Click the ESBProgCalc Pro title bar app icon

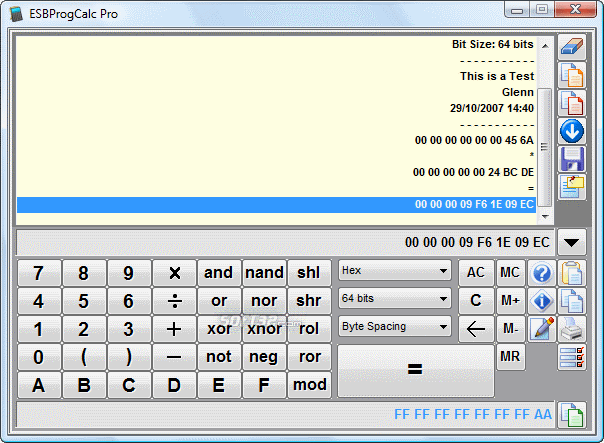coord(16,14)
